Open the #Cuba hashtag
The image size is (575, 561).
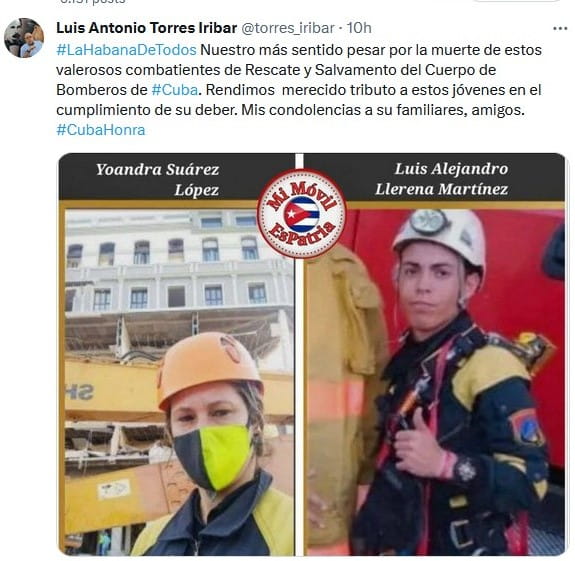pyautogui.click(x=175, y=90)
